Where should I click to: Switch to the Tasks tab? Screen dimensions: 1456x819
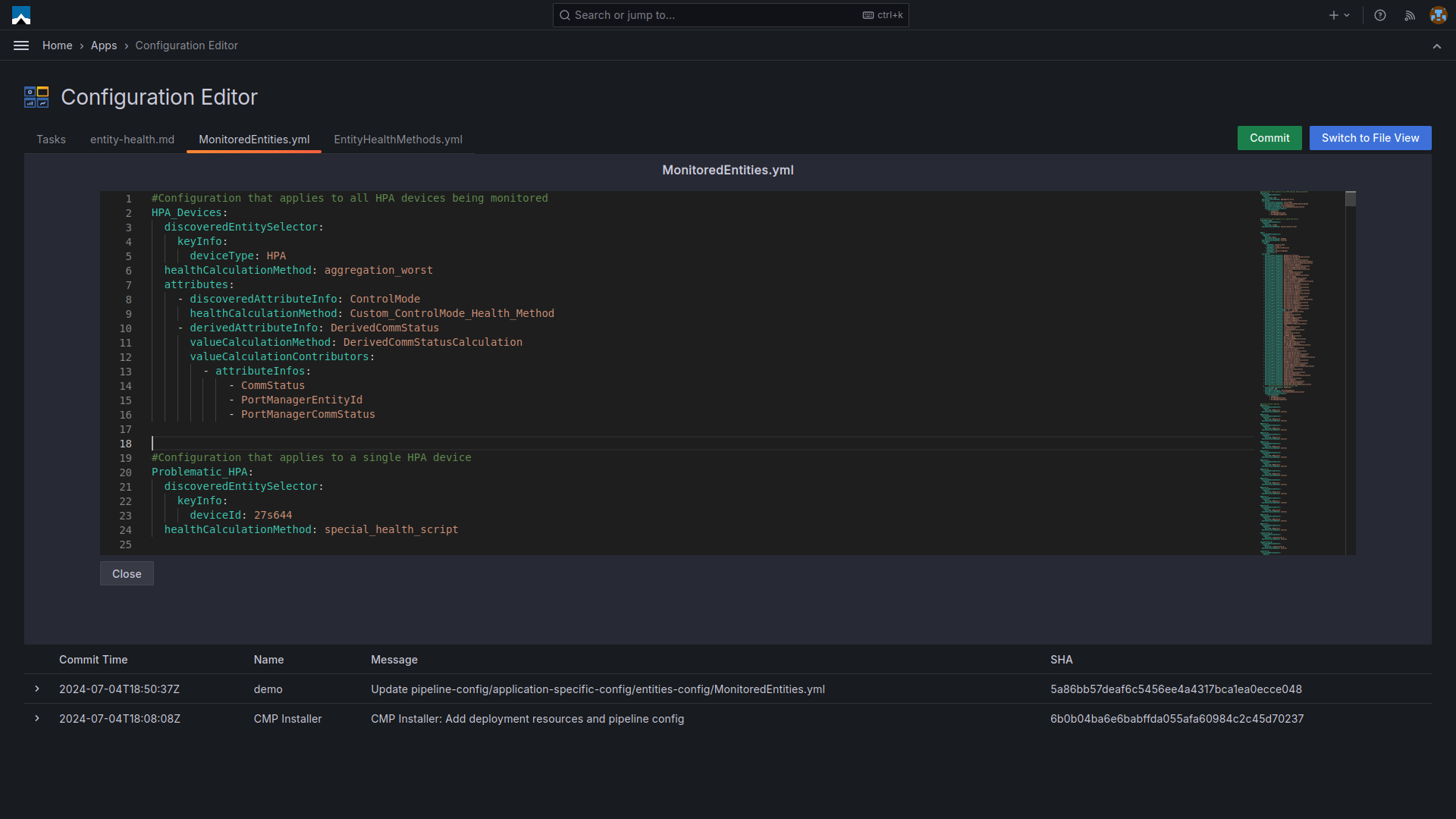point(51,140)
